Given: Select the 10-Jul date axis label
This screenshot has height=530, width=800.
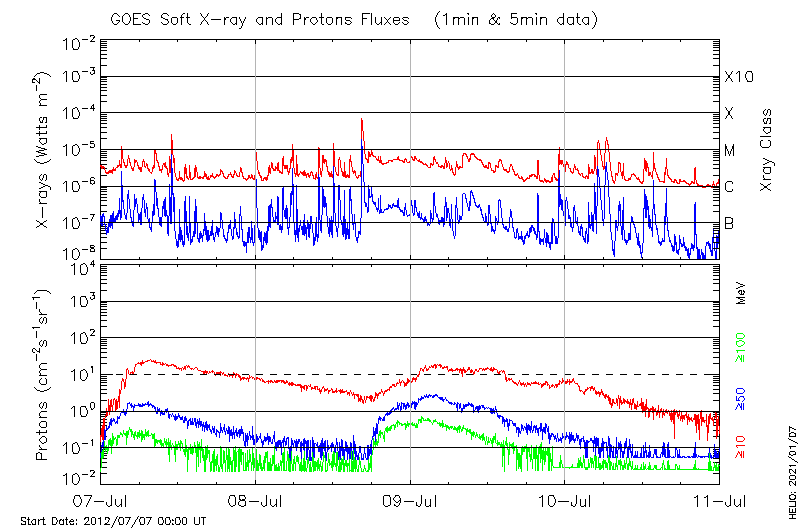Looking at the screenshot, I should pos(564,499).
